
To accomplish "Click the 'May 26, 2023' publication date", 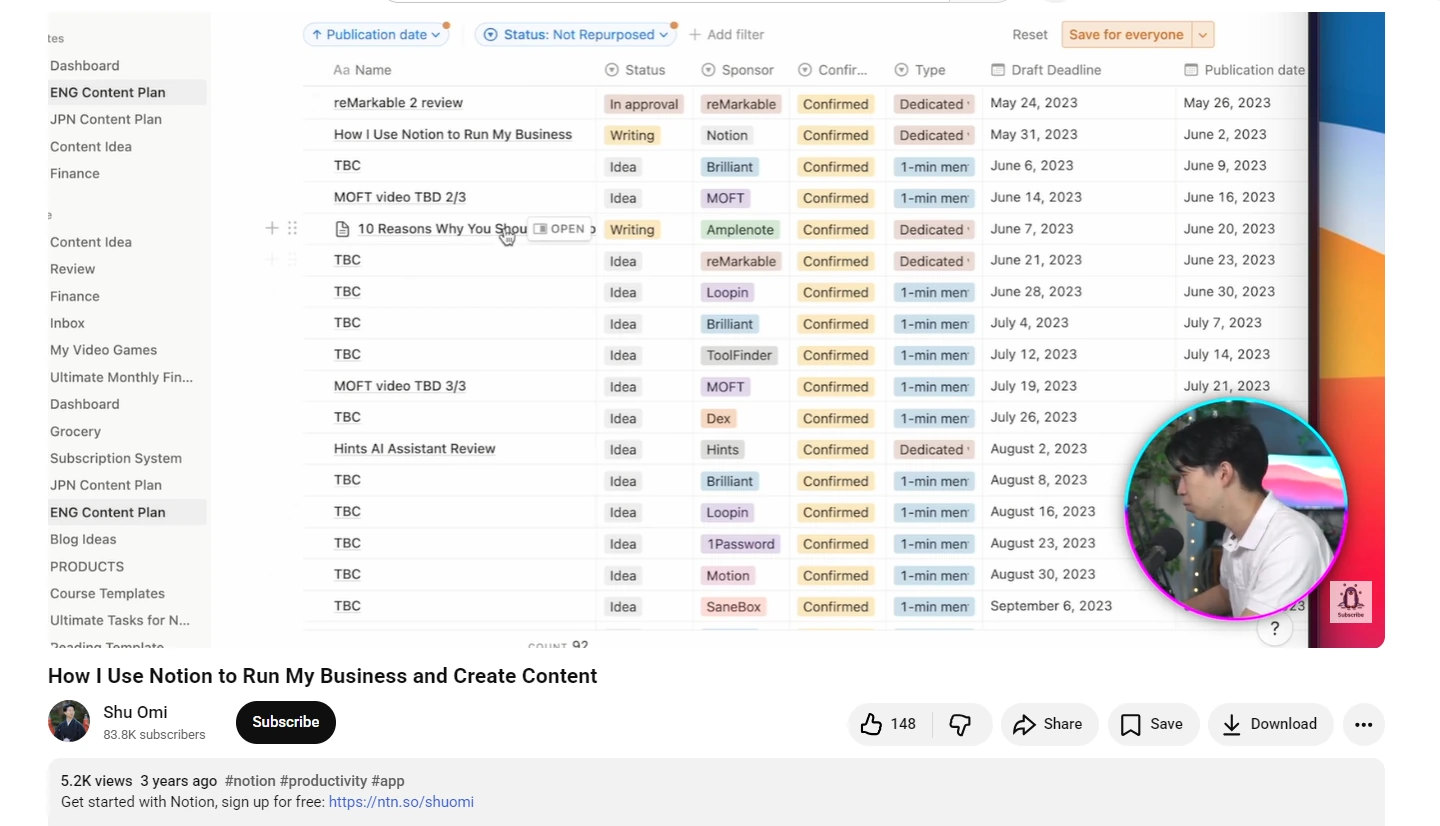I will click(1227, 103).
